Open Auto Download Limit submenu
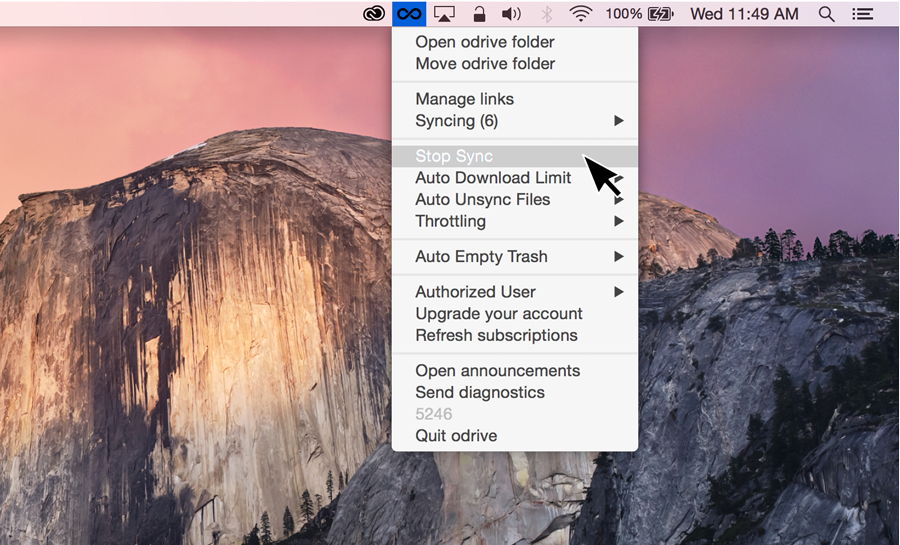This screenshot has width=900, height=545. click(x=515, y=178)
